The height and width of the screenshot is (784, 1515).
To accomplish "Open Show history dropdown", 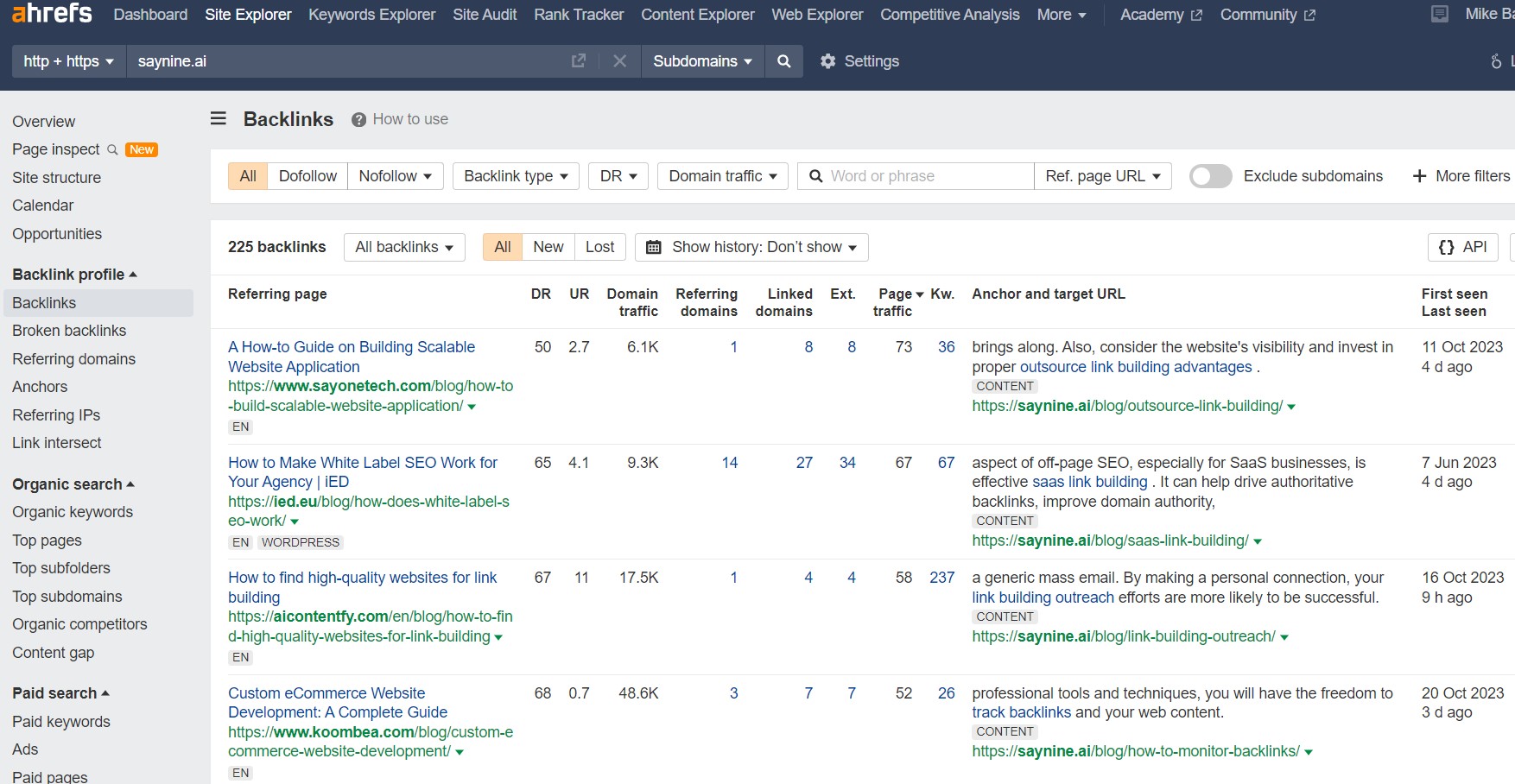I will pyautogui.click(x=751, y=247).
